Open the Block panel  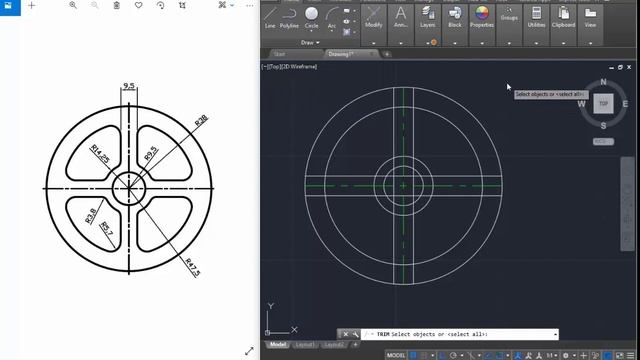click(455, 18)
